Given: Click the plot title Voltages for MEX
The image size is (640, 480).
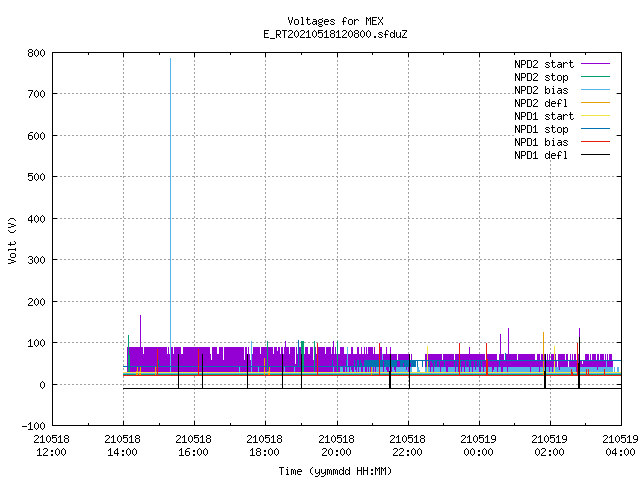Looking at the screenshot, I should coord(335,21).
